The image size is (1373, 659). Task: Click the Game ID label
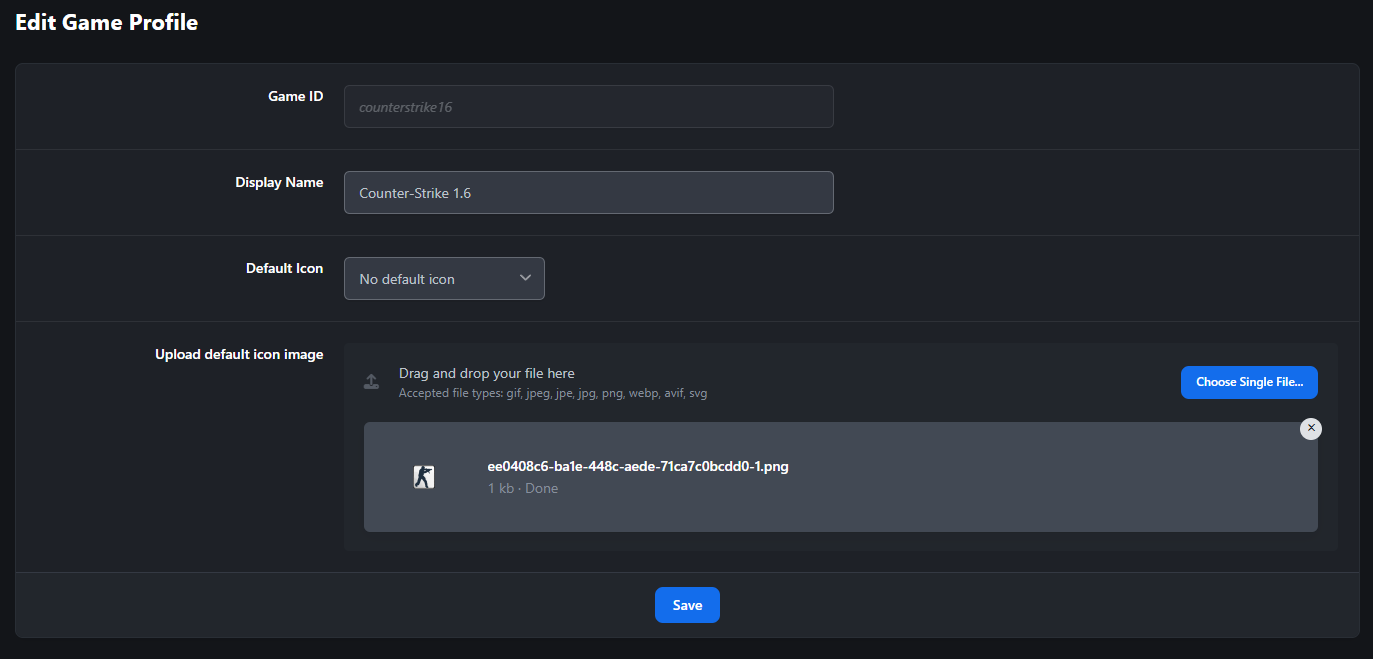click(295, 97)
